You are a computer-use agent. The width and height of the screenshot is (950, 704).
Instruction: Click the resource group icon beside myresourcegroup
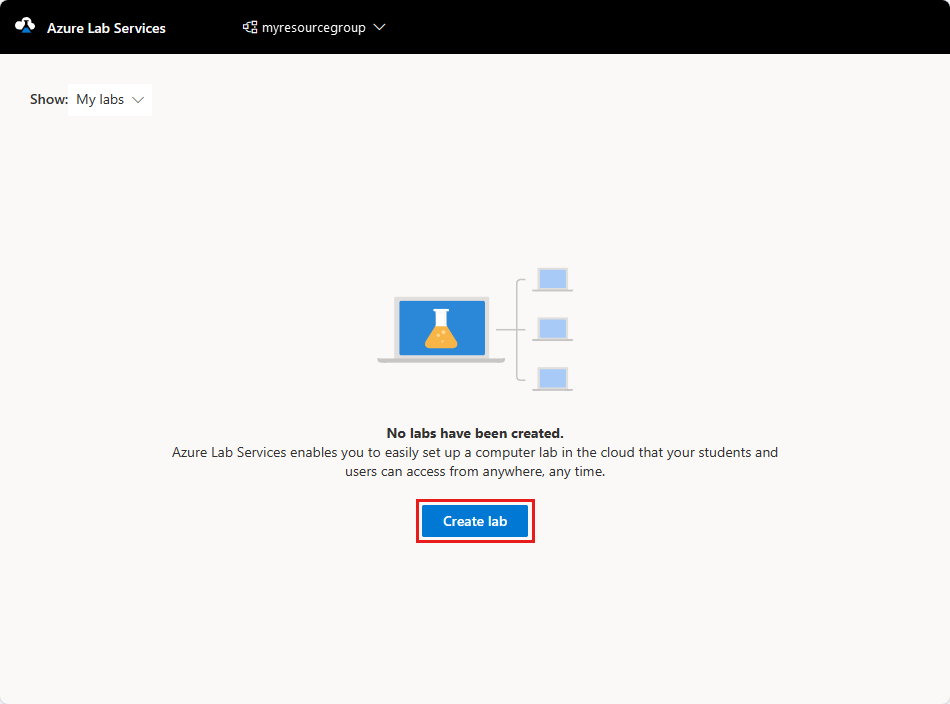point(249,27)
